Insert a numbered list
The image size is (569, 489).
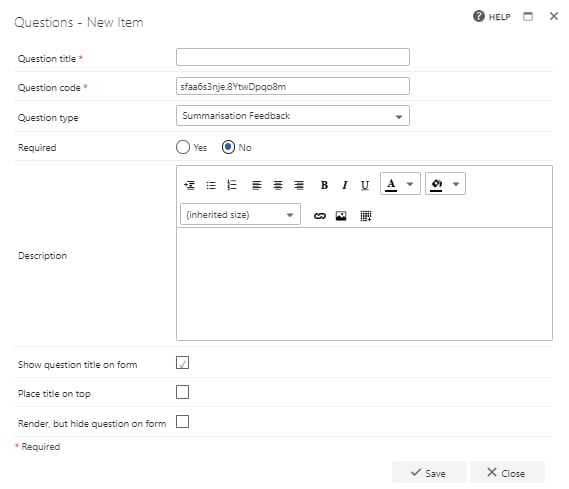(232, 185)
